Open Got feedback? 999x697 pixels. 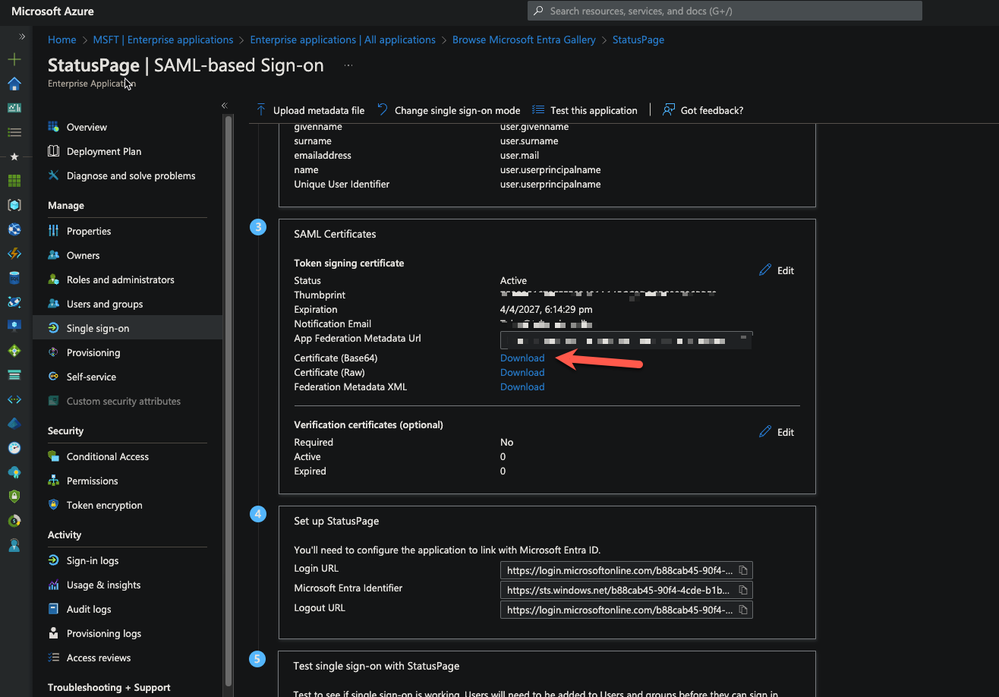[703, 110]
